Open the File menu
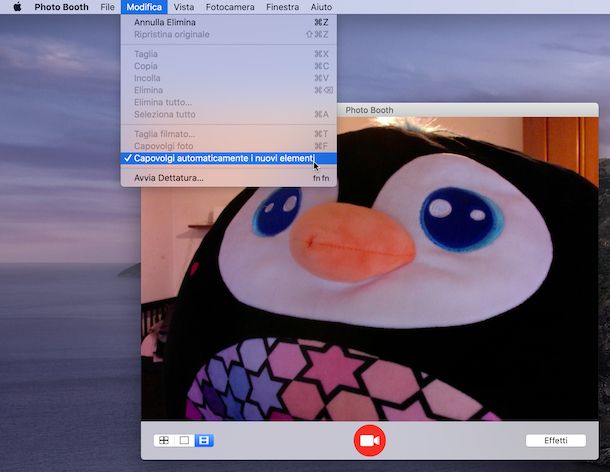The width and height of the screenshot is (610, 472). click(107, 7)
